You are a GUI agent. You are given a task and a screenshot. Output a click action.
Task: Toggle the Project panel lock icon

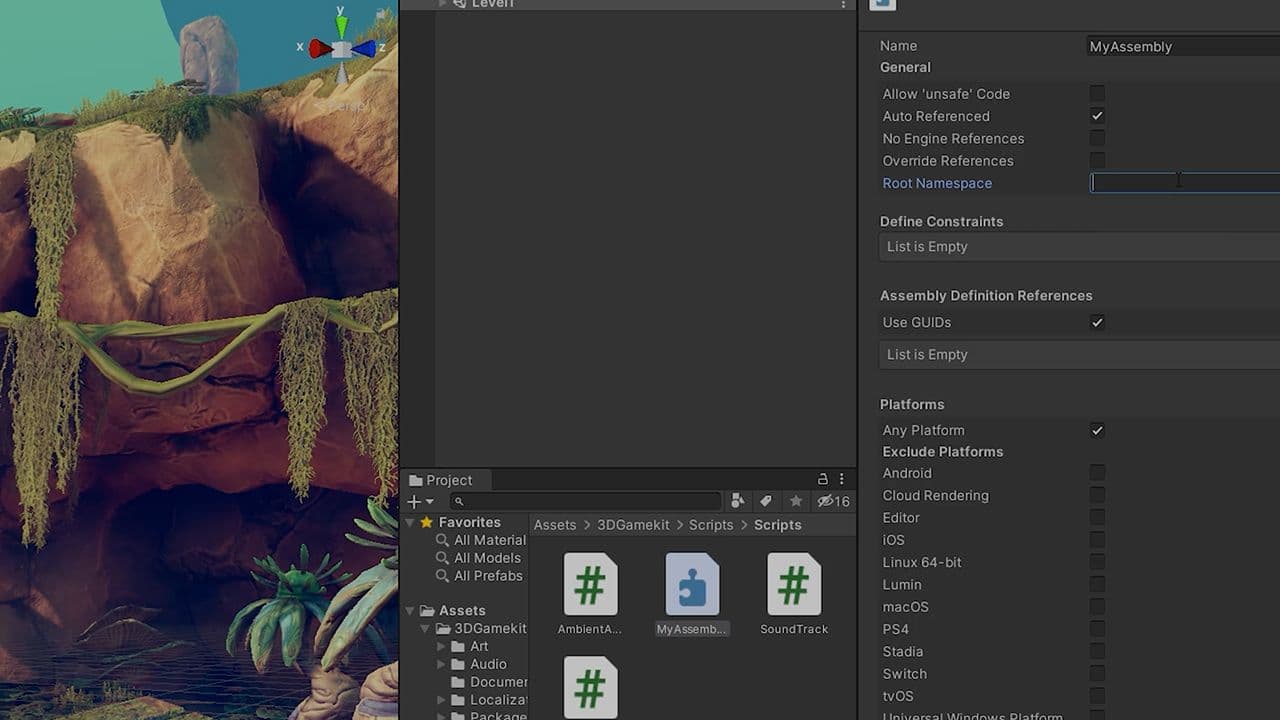tap(823, 479)
